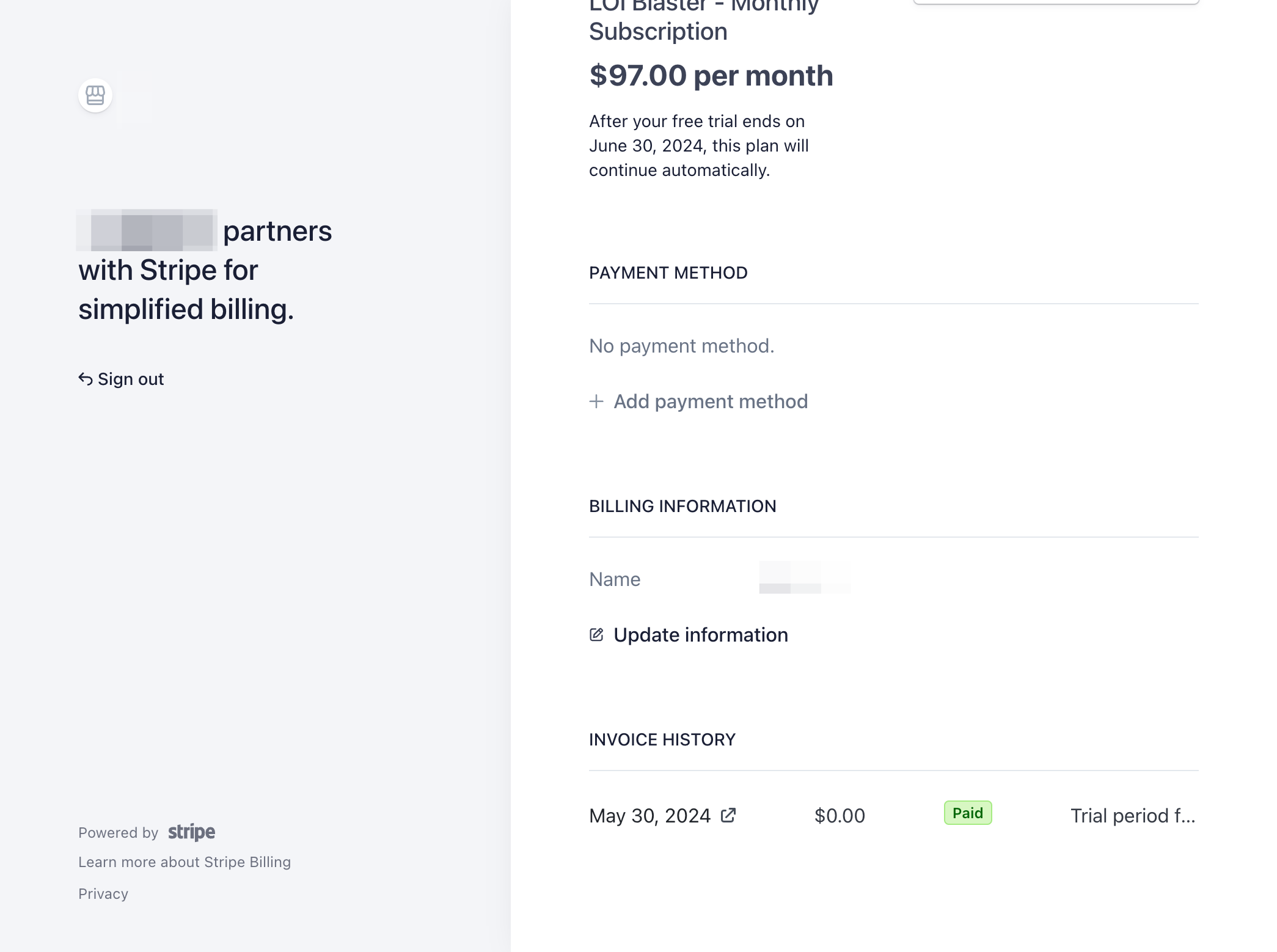Click the free trial ends June 30 notice
The image size is (1277, 952).
click(x=699, y=145)
